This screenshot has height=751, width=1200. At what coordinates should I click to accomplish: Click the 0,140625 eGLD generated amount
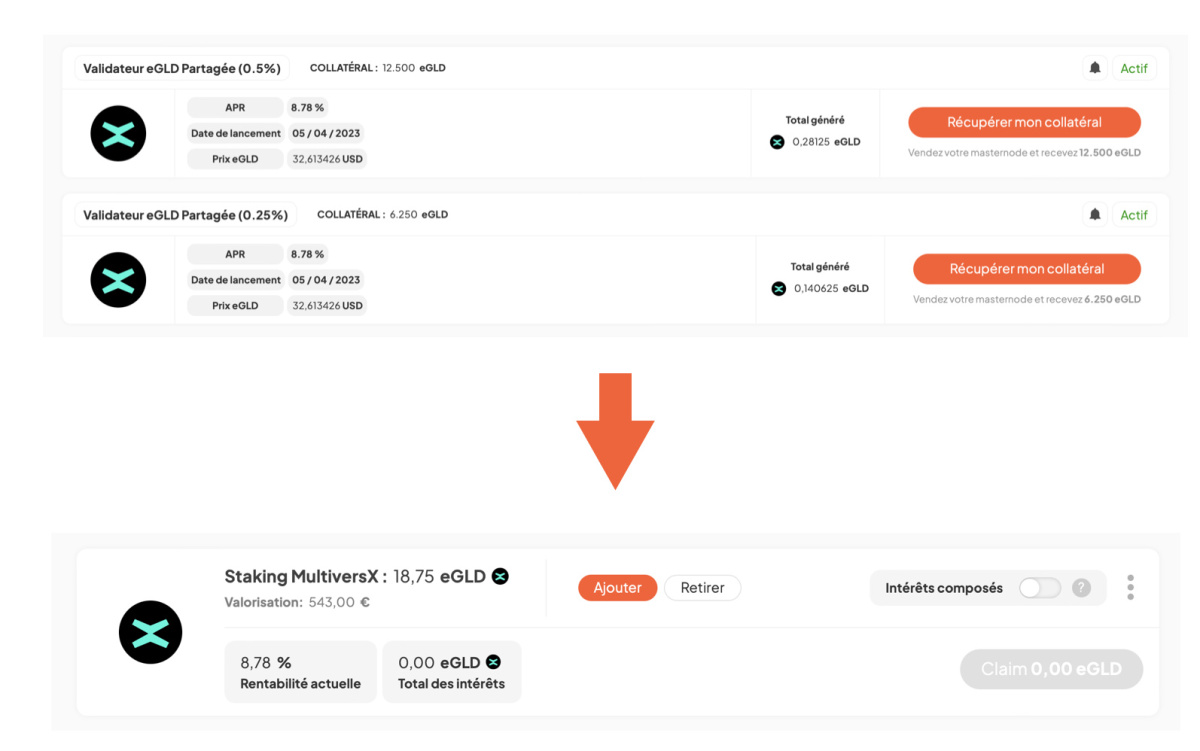831,288
